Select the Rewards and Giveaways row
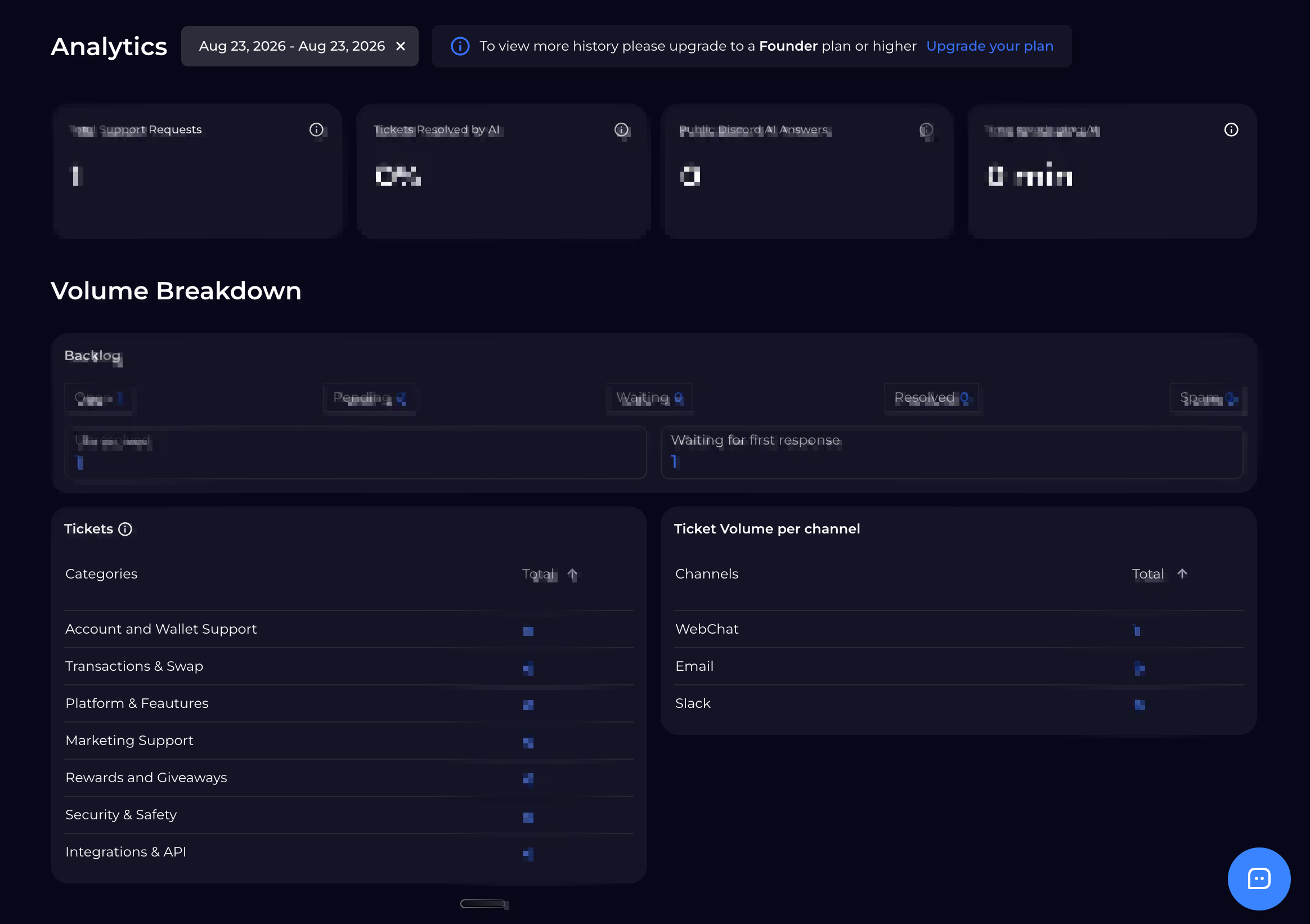 pos(349,777)
